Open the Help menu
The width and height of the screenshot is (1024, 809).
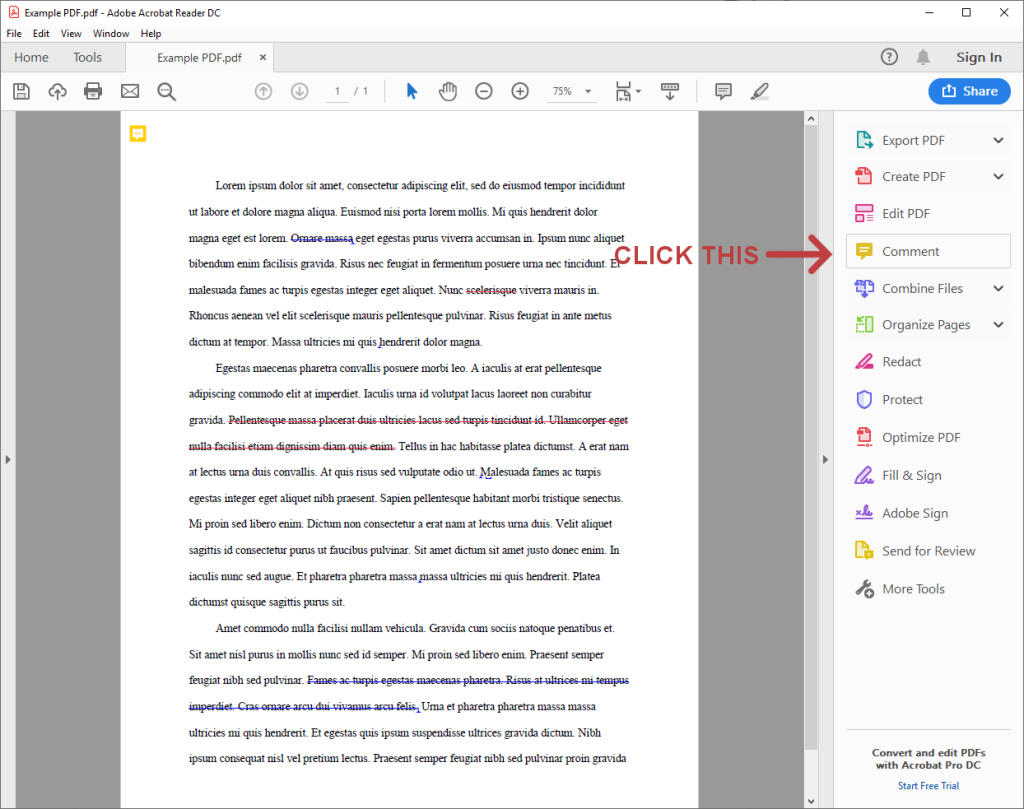tap(151, 33)
